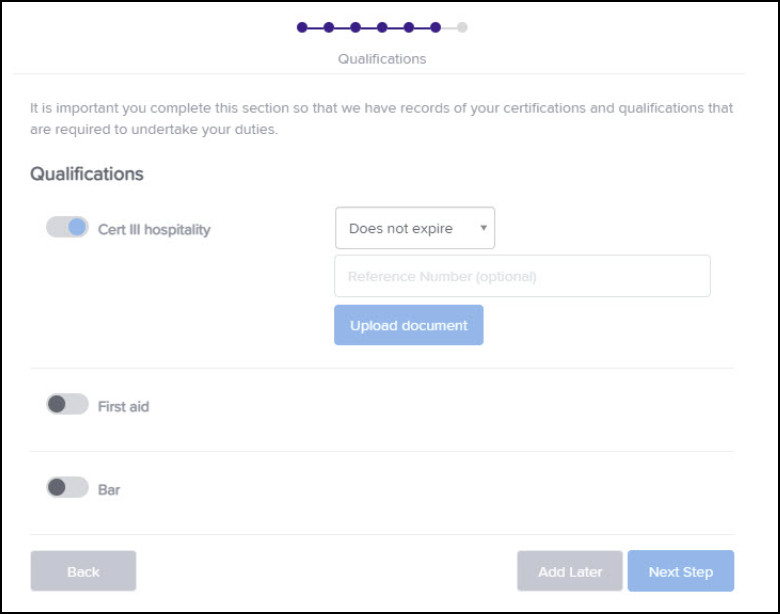Go back with the Back button
The image size is (780, 614).
[x=83, y=571]
